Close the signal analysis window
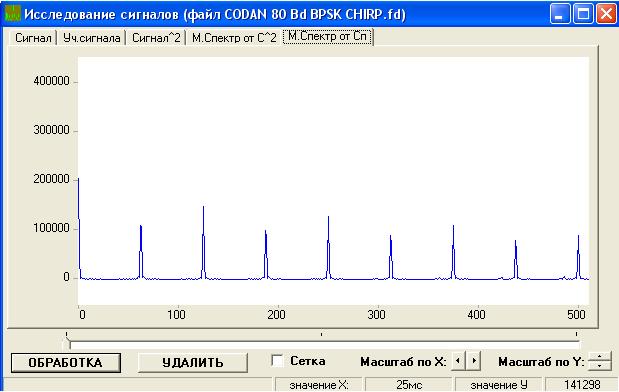 click(x=606, y=14)
